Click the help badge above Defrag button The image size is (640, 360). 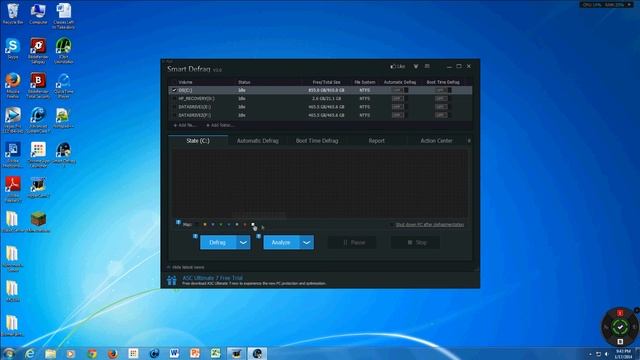tap(195, 236)
